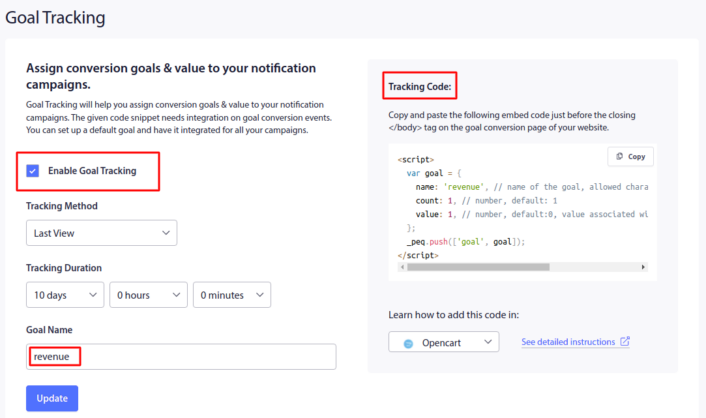Click the 'Assign conversion goals & value' heading
706x418 pixels.
click(x=171, y=76)
